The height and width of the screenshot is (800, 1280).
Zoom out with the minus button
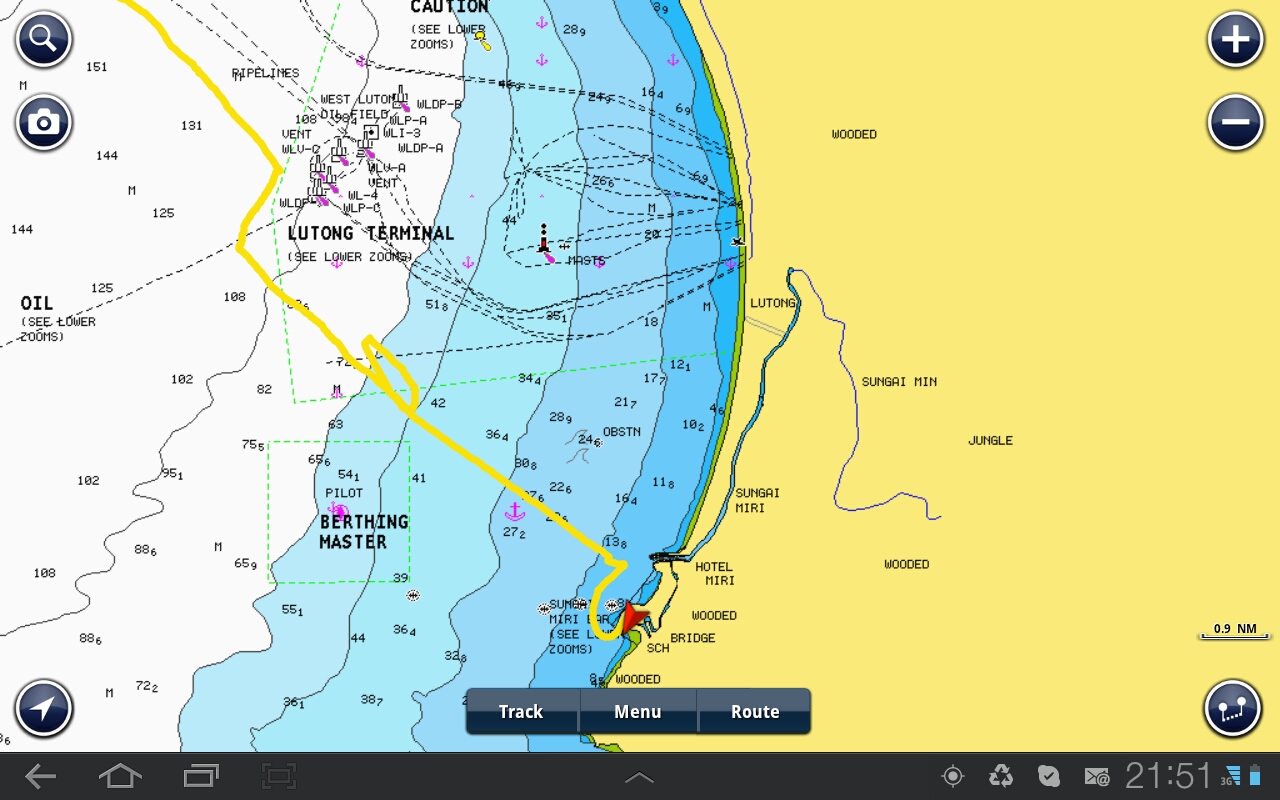click(1236, 123)
